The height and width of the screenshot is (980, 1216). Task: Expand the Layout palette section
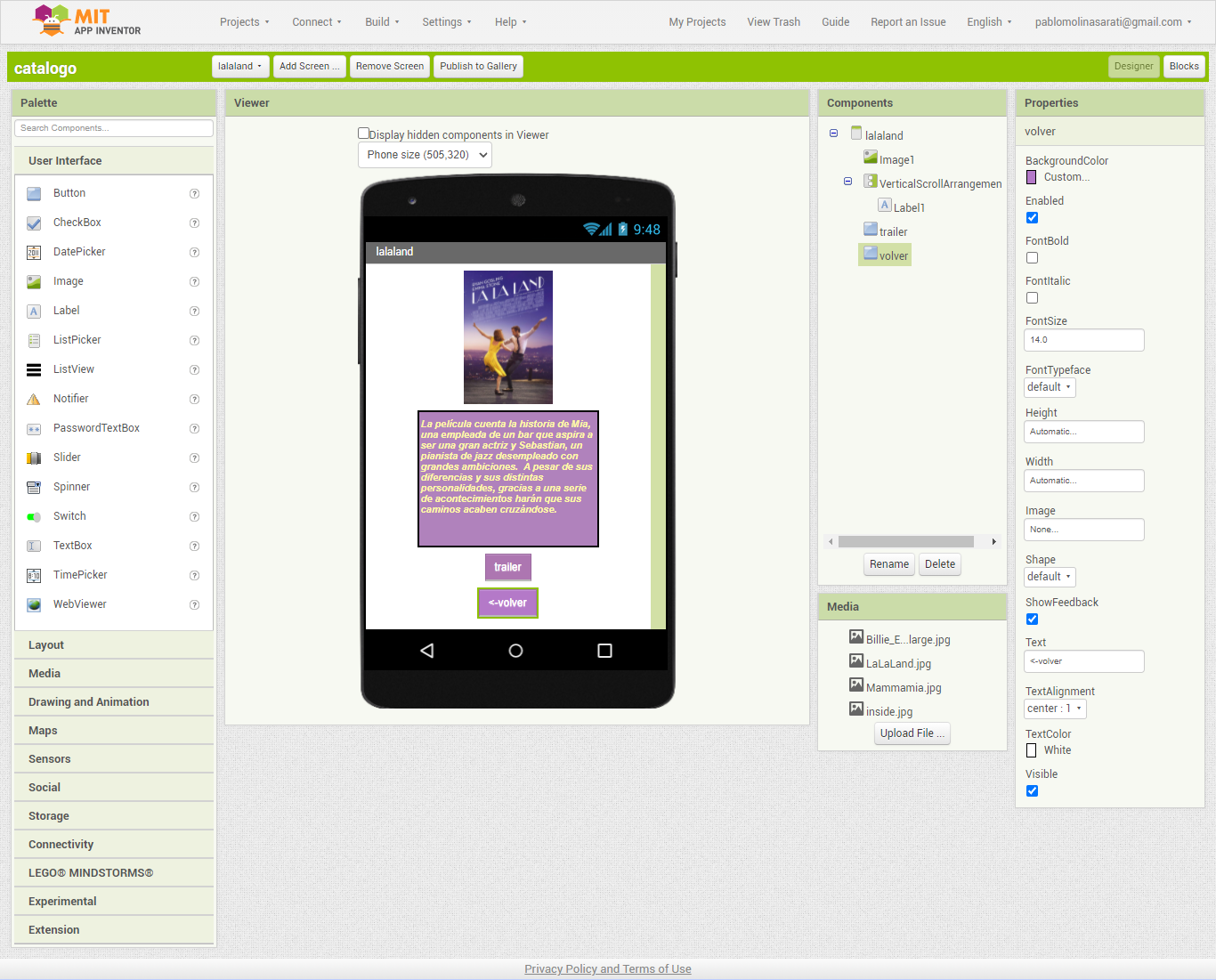(x=114, y=645)
